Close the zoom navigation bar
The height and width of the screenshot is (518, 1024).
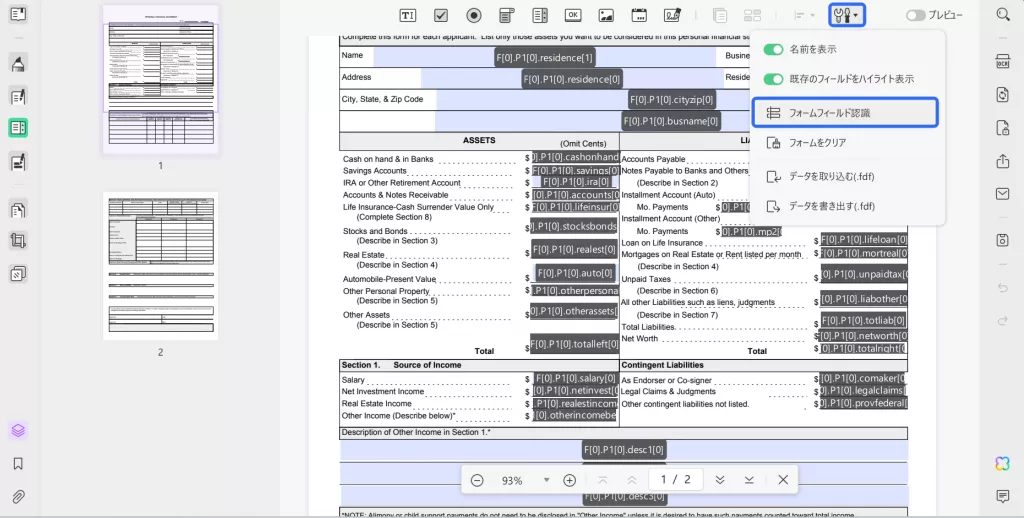point(783,480)
